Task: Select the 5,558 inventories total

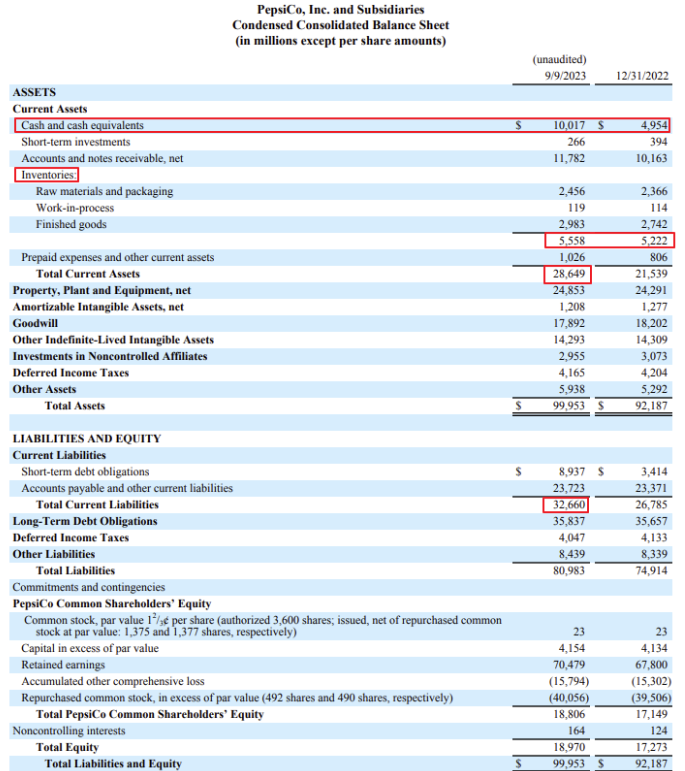Action: pyautogui.click(x=571, y=241)
